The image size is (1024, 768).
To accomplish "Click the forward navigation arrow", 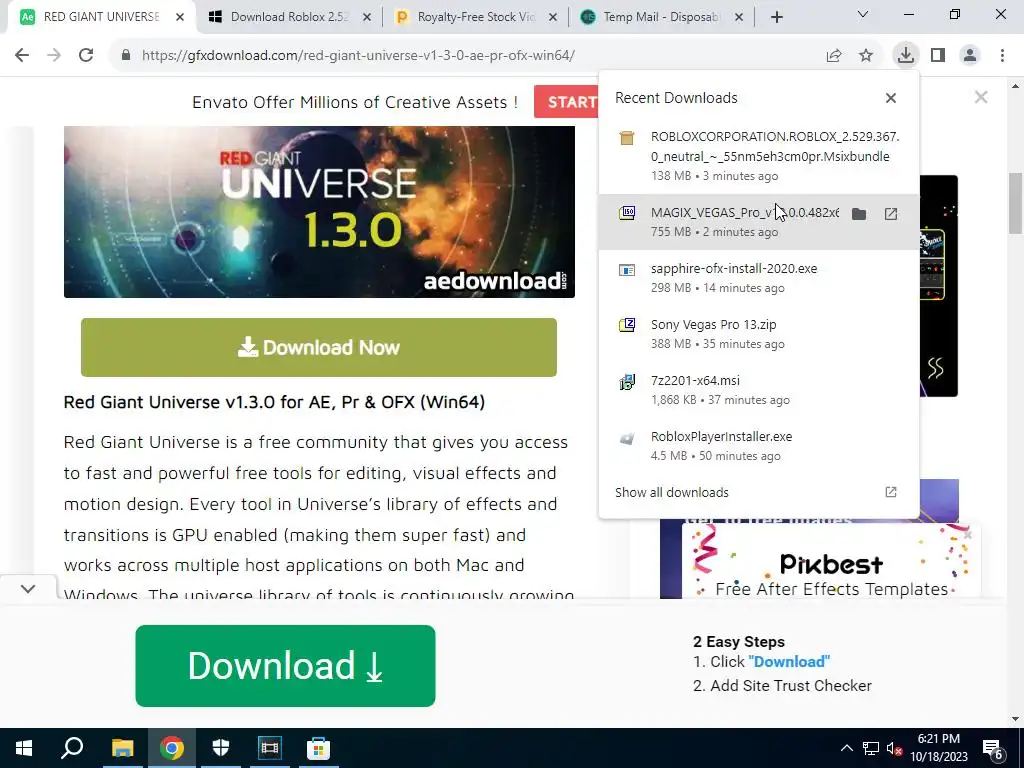I will point(54,56).
